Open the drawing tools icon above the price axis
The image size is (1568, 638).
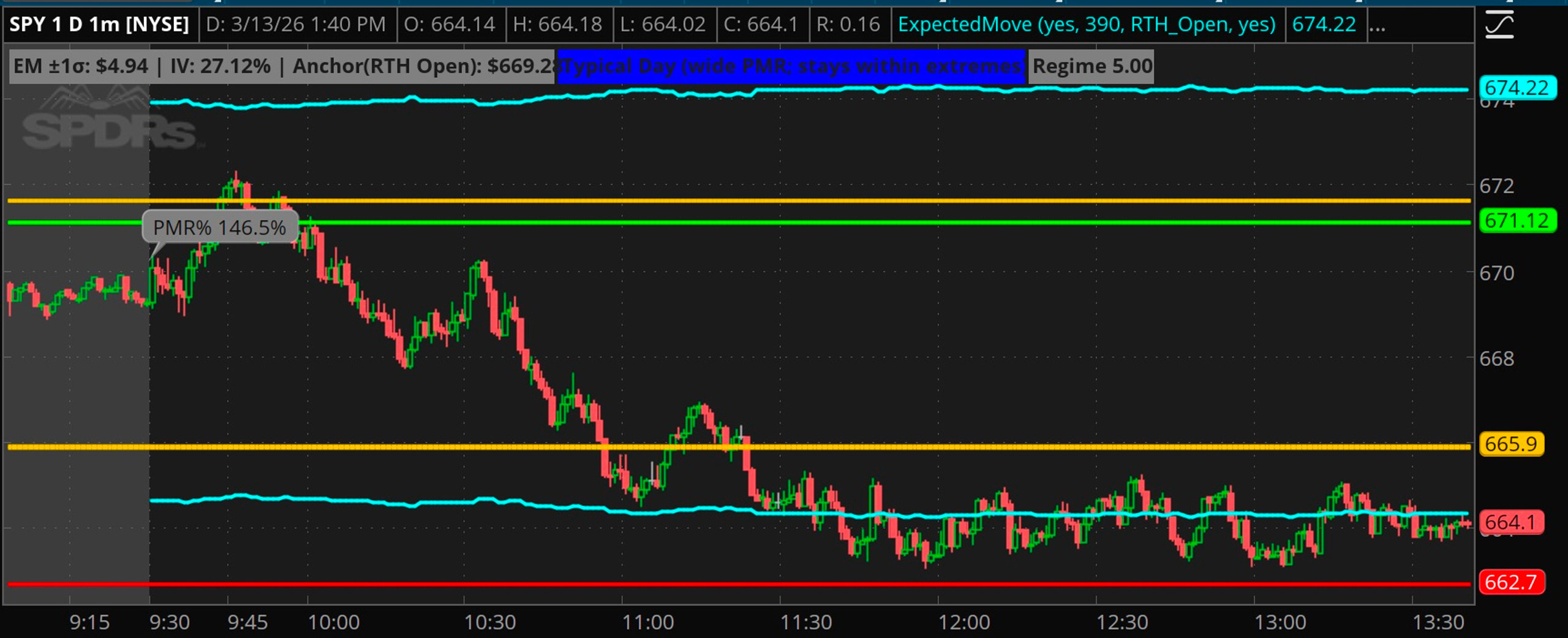(x=1499, y=25)
